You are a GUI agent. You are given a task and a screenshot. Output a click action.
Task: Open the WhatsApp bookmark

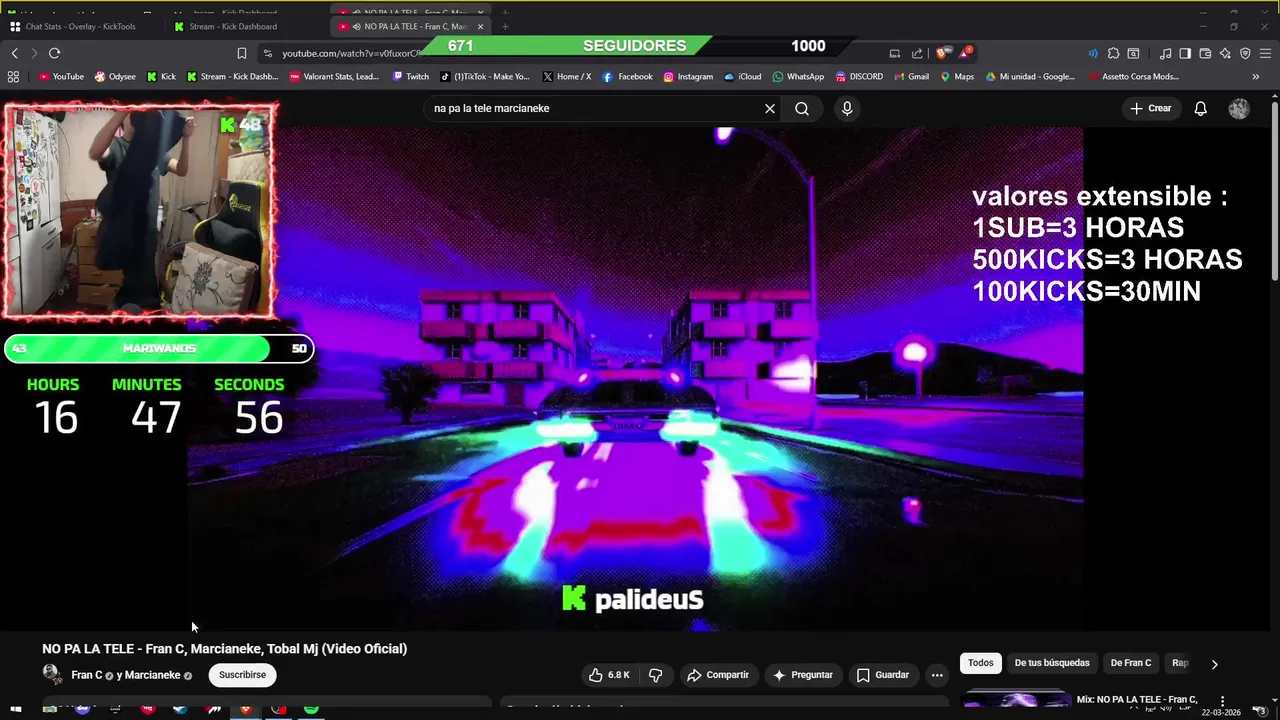tap(798, 76)
